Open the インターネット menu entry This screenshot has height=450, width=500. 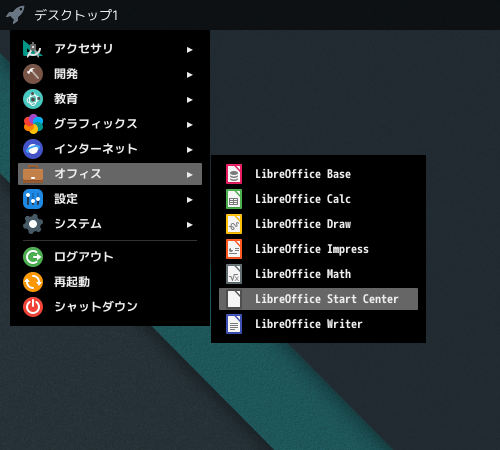110,149
